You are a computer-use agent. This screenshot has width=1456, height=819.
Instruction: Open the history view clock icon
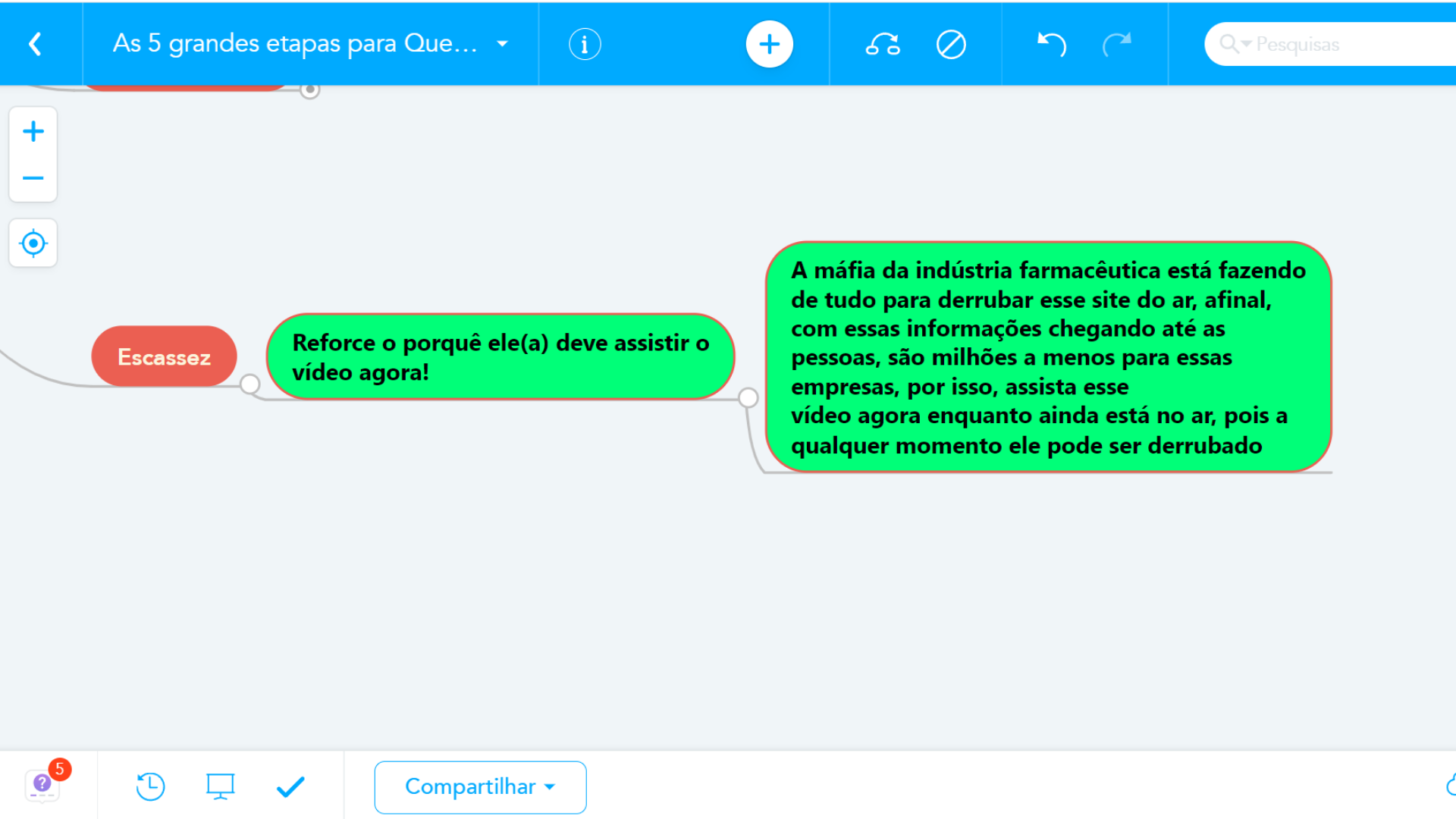150,786
